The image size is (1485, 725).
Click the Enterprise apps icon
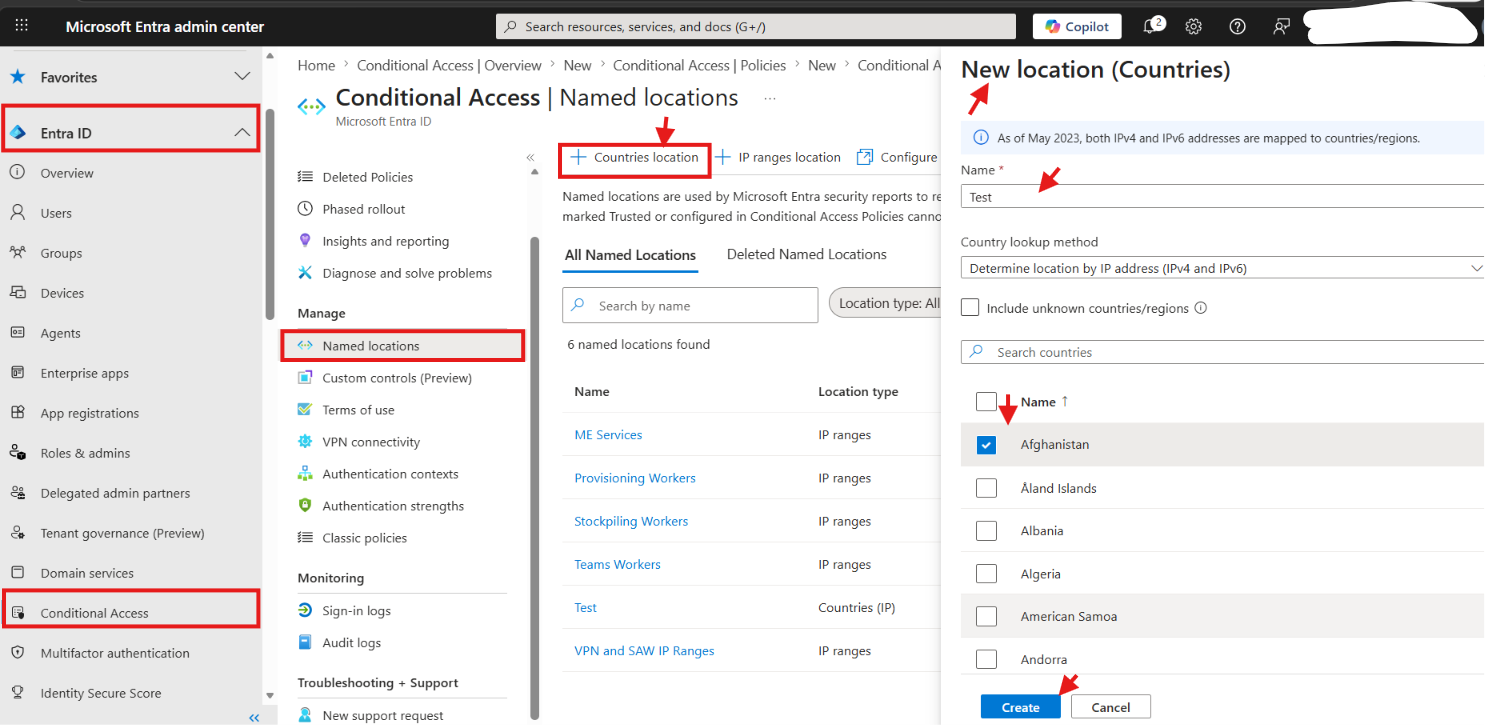(x=18, y=373)
